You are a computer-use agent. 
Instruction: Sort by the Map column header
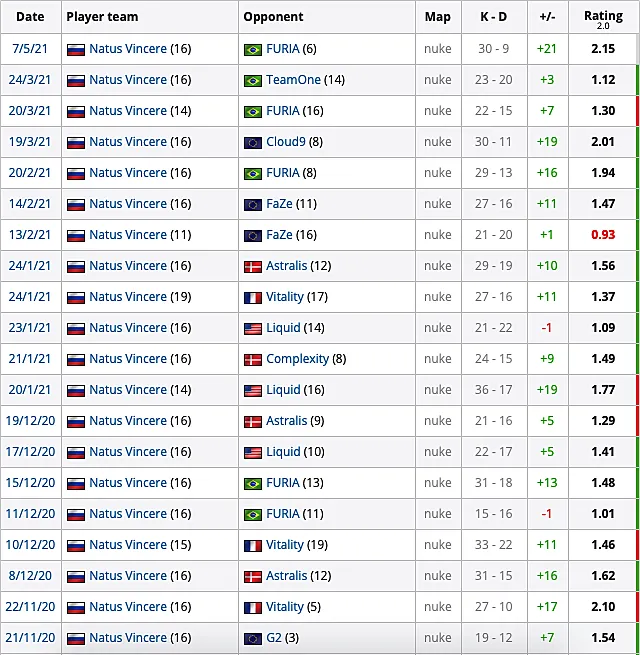[x=438, y=17]
